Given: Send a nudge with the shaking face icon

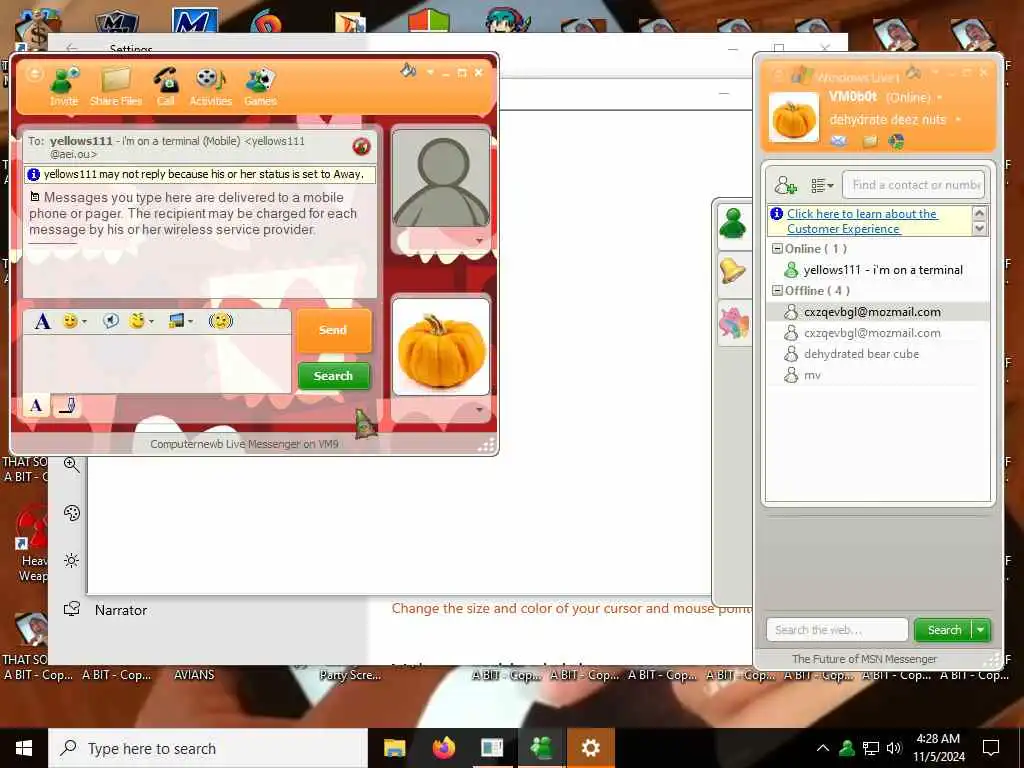Looking at the screenshot, I should (x=221, y=321).
